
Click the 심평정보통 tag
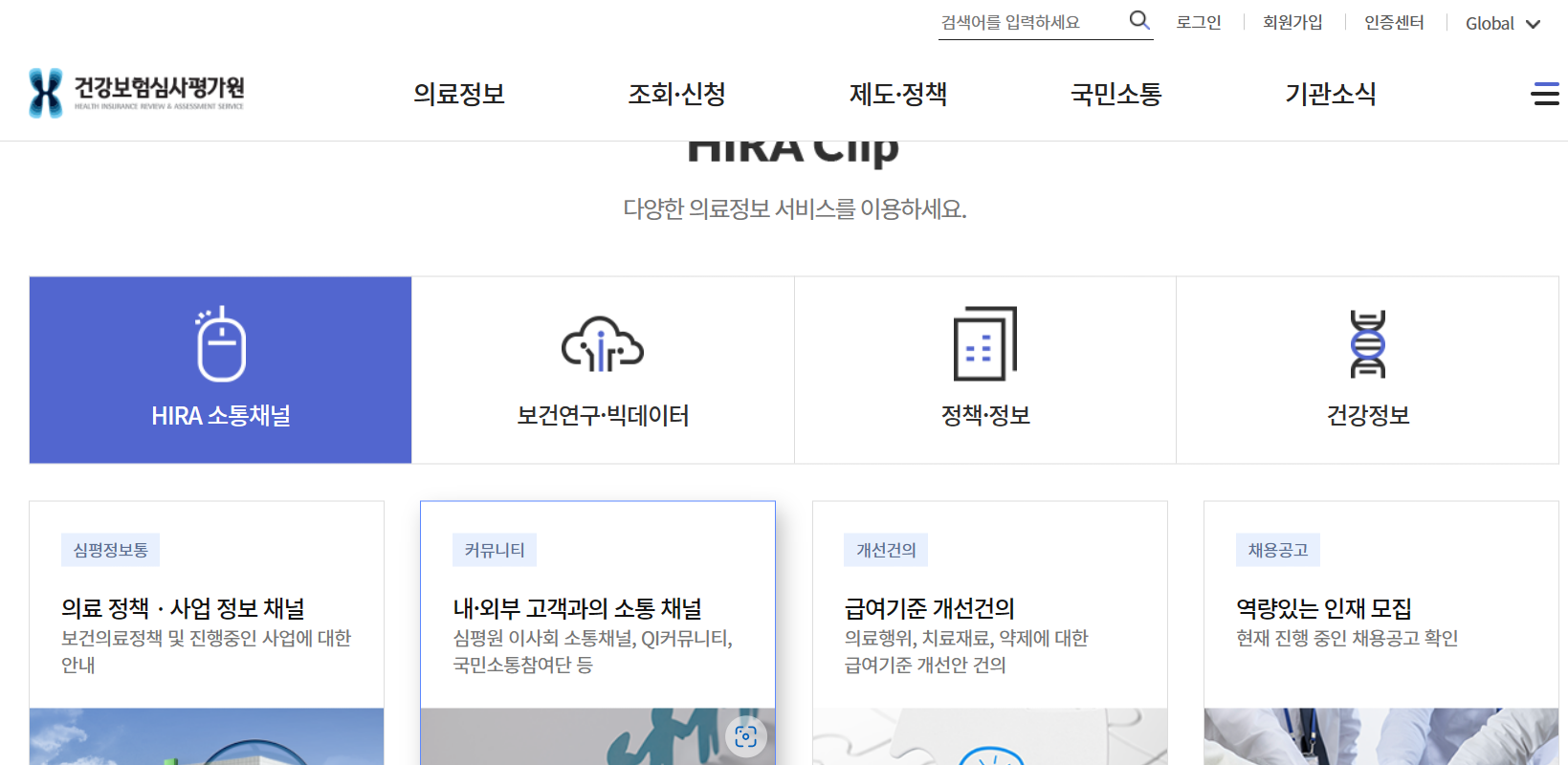[111, 550]
